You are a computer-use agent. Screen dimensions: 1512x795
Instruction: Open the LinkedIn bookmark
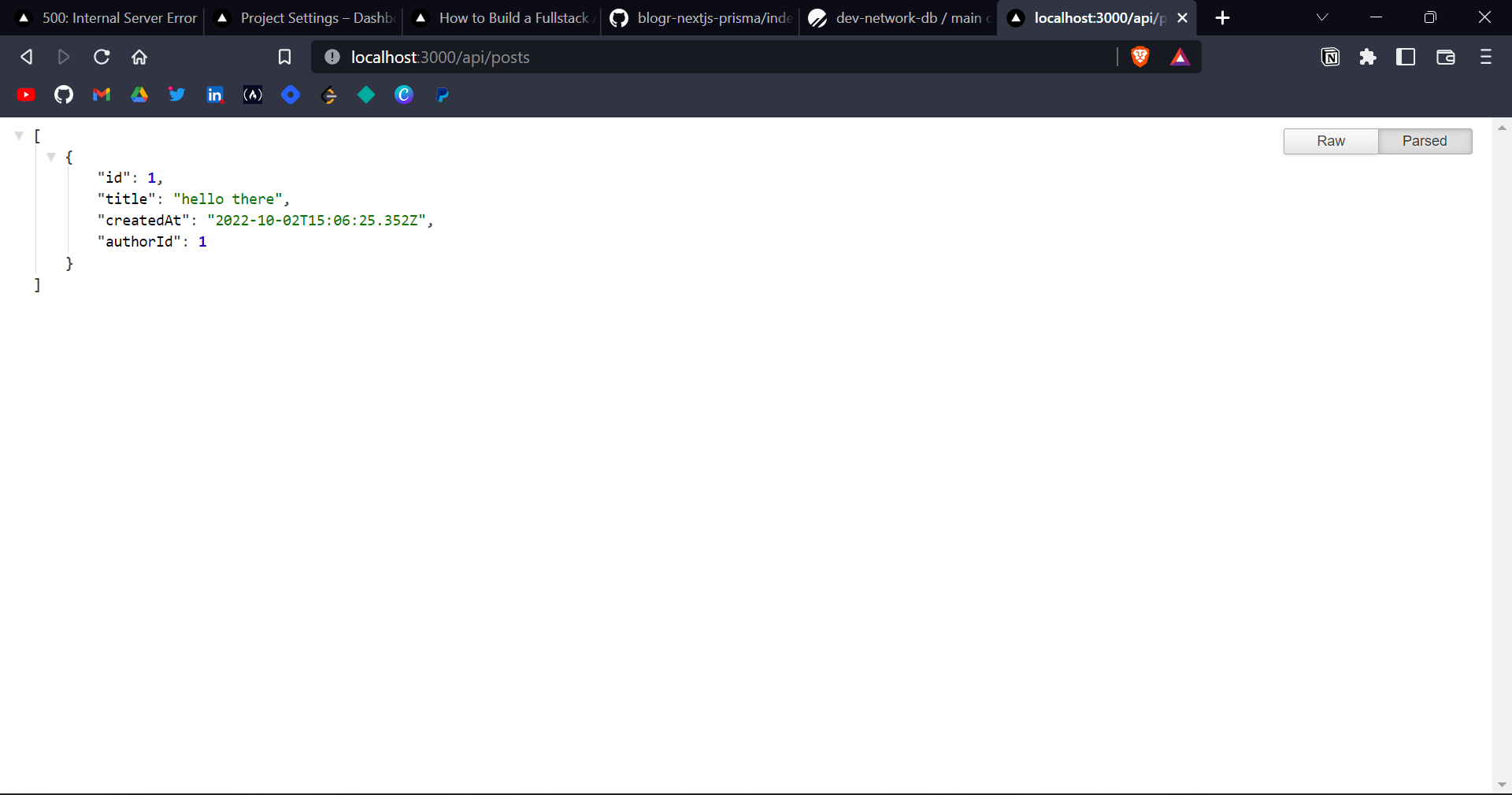[214, 95]
